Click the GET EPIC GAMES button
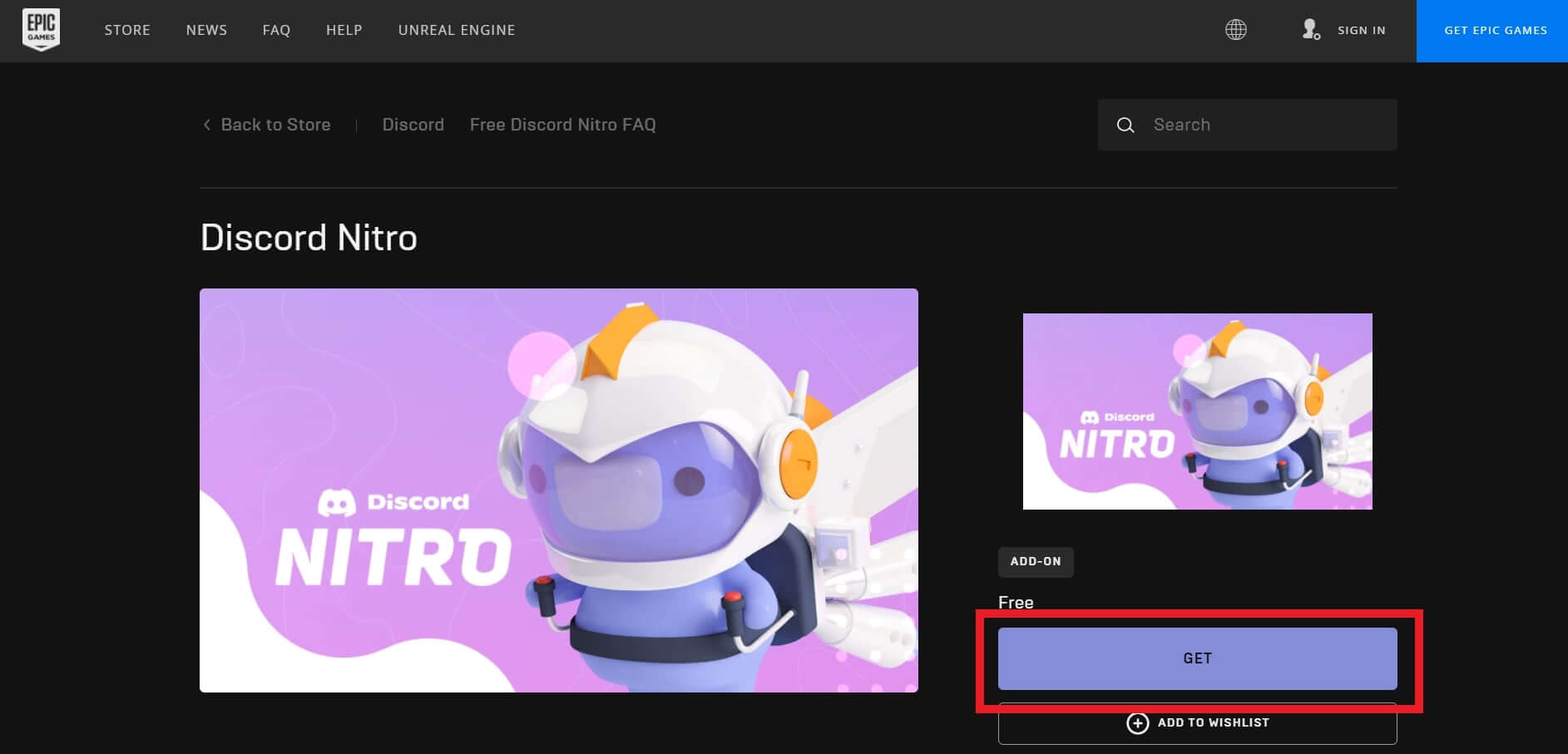This screenshot has height=754, width=1568. 1492,31
